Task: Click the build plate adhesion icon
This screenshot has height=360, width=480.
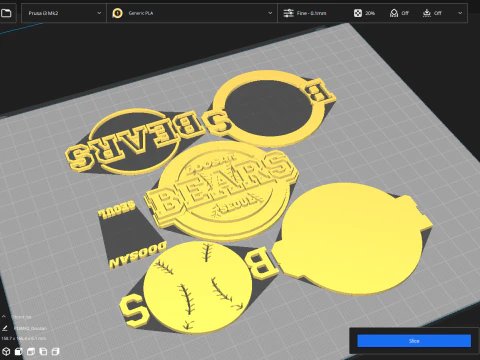Action: [x=427, y=13]
